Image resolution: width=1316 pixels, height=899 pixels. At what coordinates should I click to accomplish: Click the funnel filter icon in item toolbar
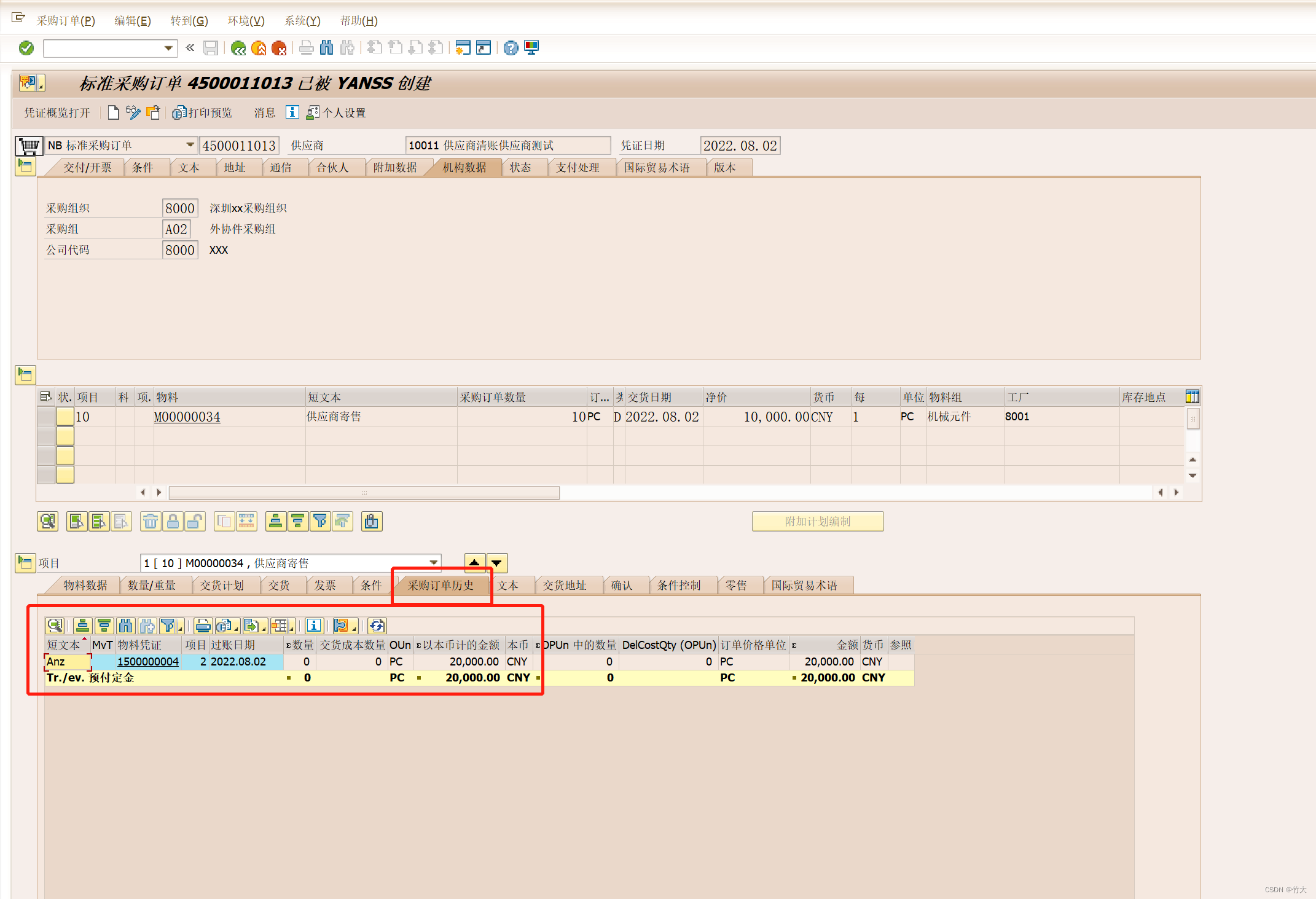click(x=320, y=522)
